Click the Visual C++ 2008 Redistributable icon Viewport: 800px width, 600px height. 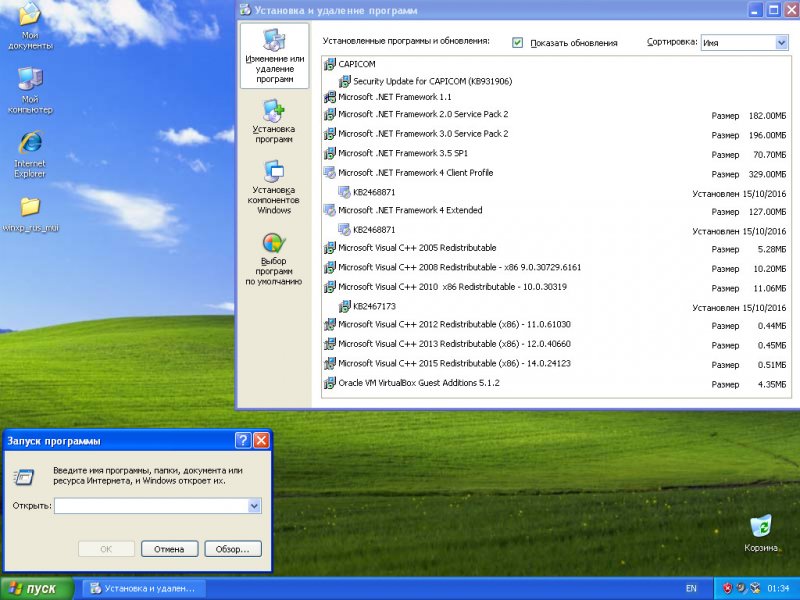330,267
